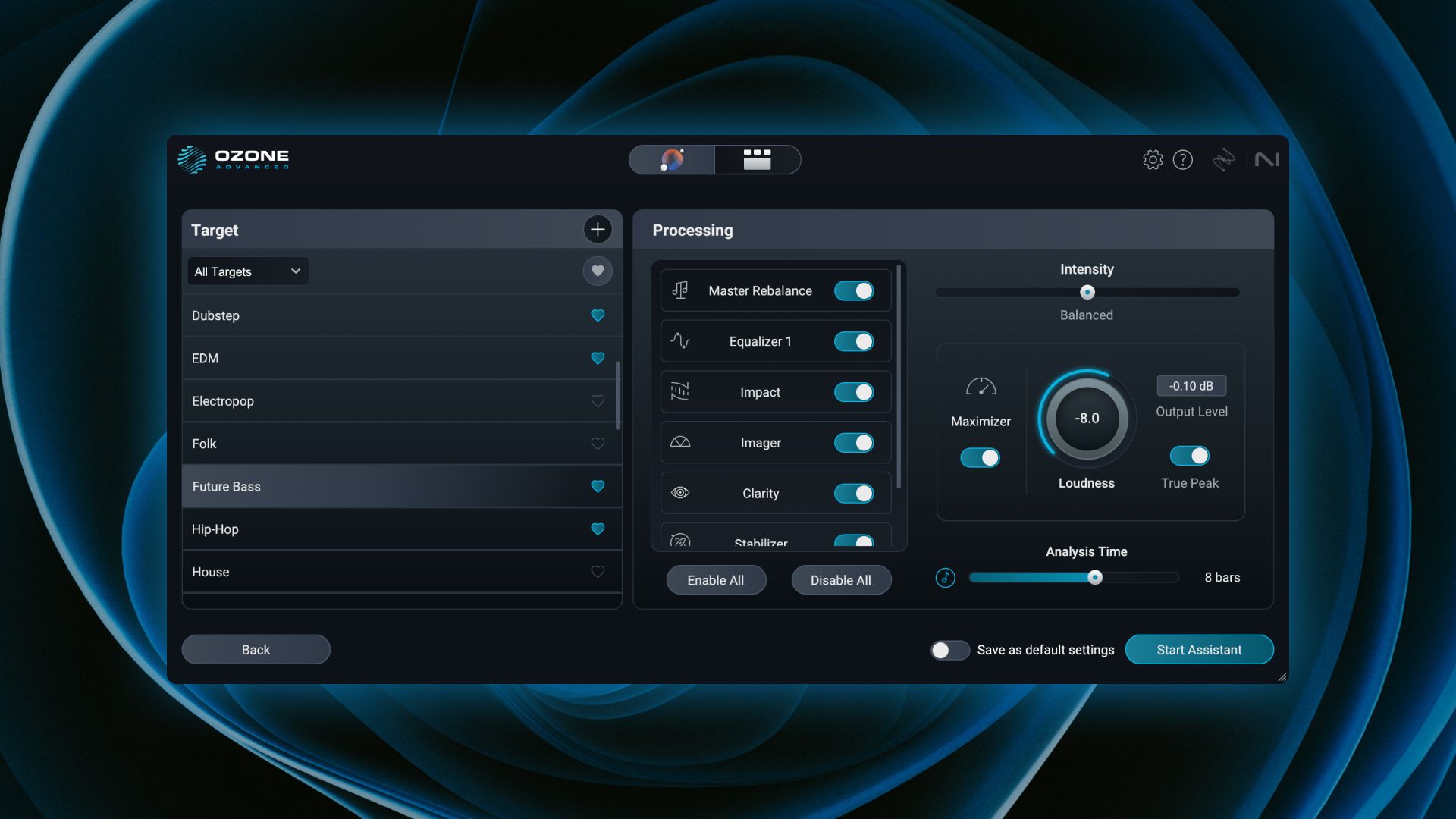Image resolution: width=1456 pixels, height=819 pixels.
Task: Click Enable All button
Action: 716,580
